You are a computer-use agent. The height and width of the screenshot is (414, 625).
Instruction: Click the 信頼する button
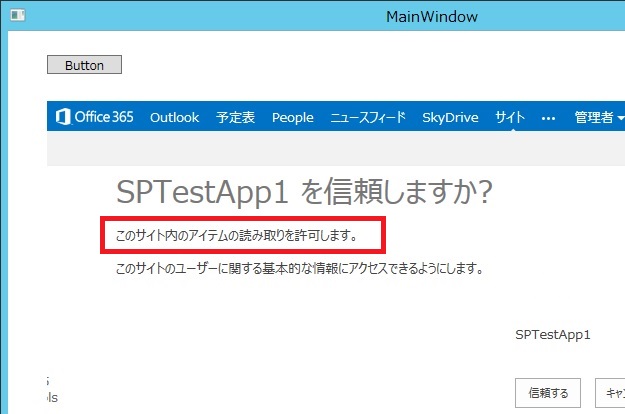[x=548, y=393]
